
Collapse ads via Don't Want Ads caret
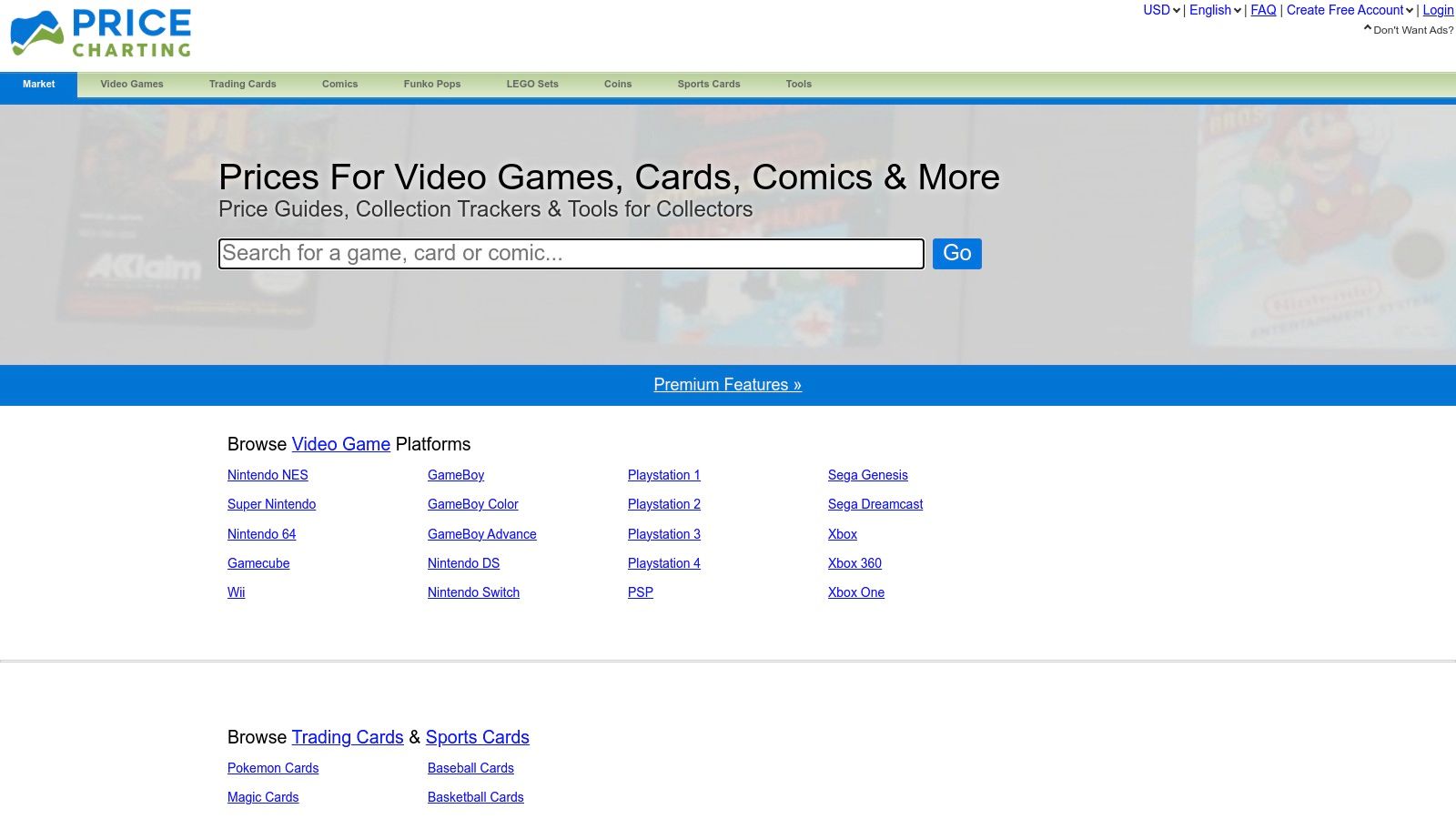pos(1367,29)
